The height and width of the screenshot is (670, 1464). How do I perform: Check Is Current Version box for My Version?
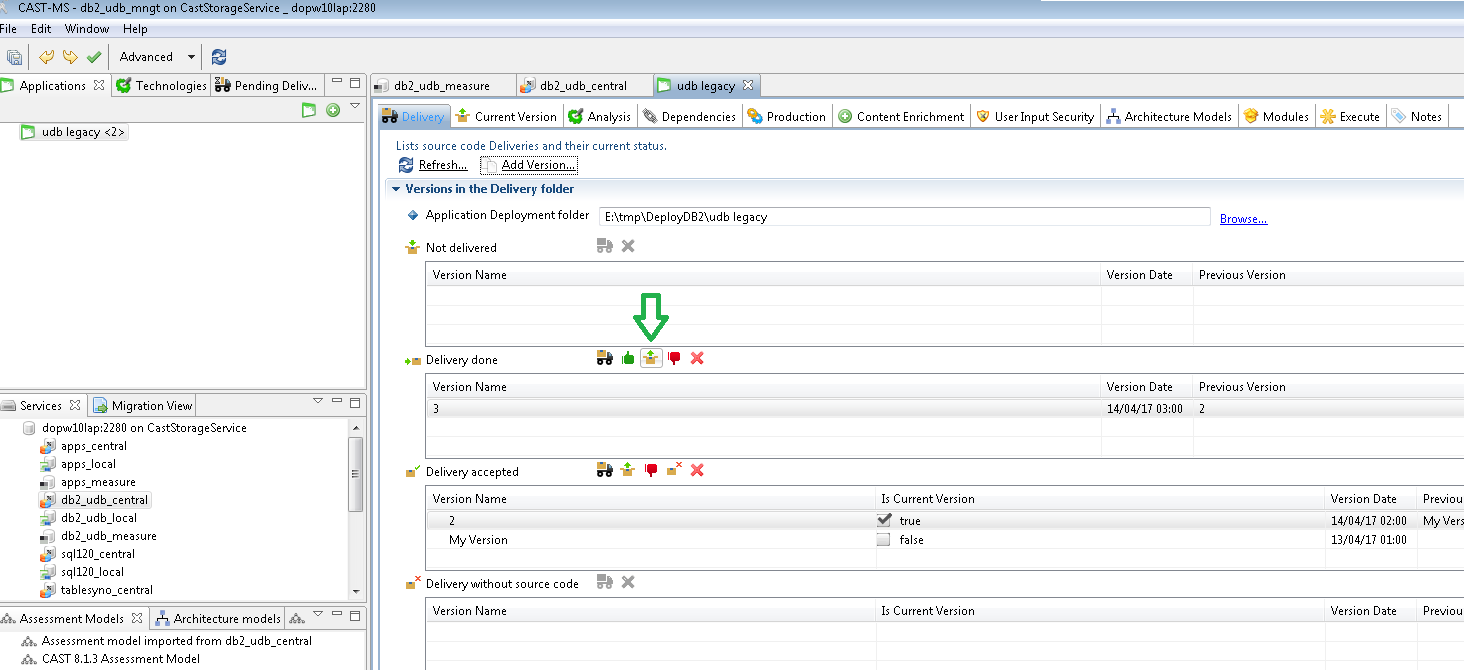(x=883, y=540)
